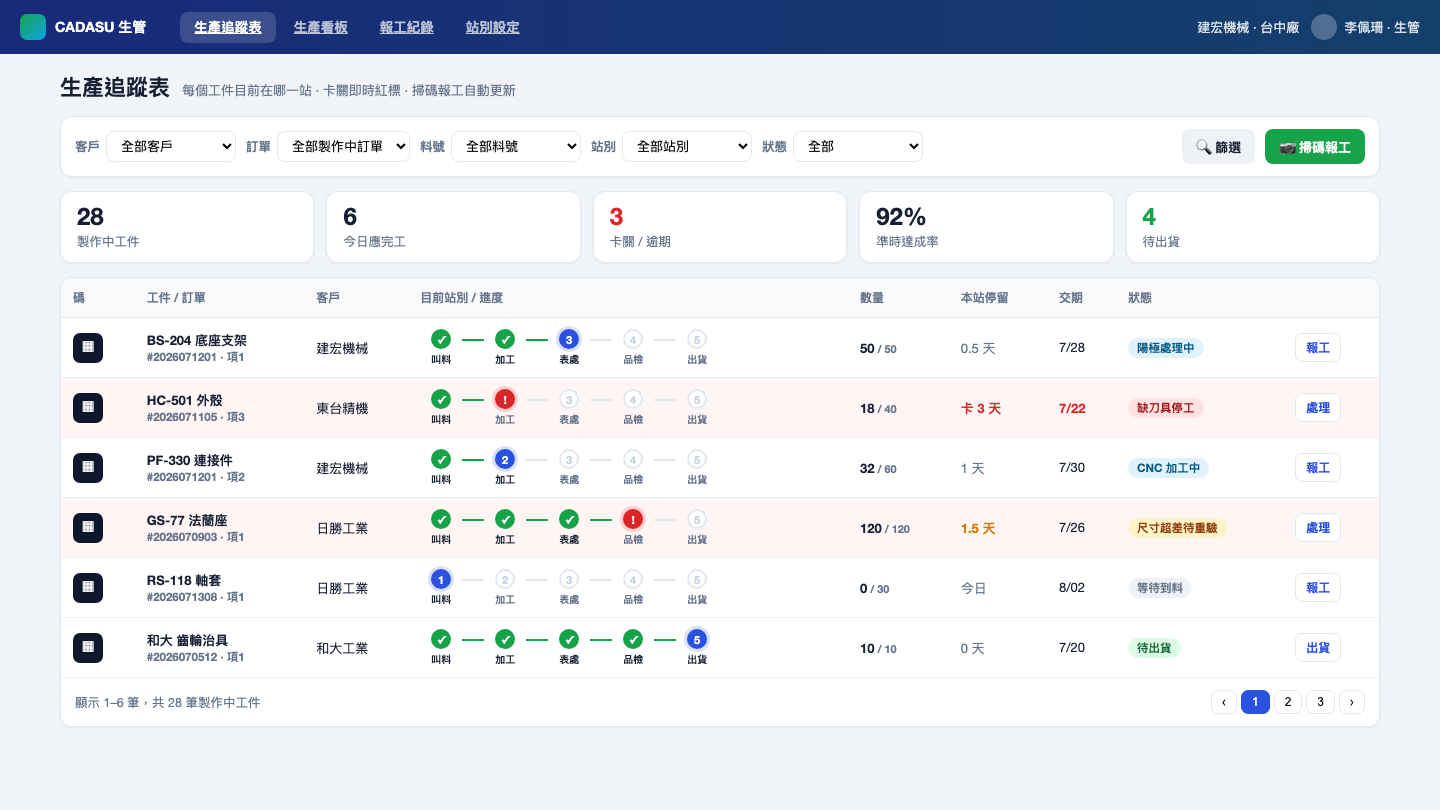Switch to 生產看板 tab
Viewport: 1440px width, 810px height.
coord(321,27)
